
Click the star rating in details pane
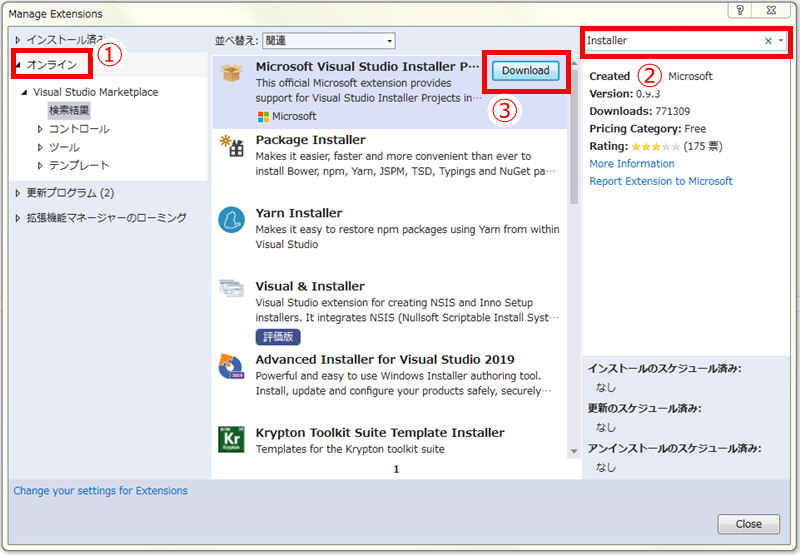coord(656,147)
